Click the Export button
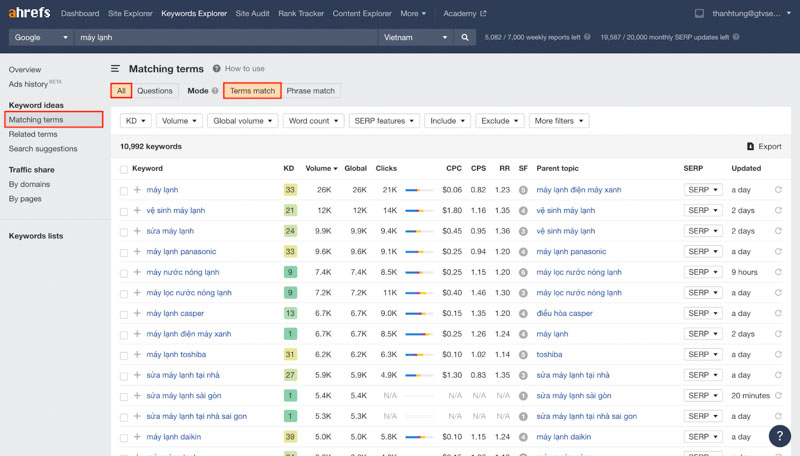Image resolution: width=800 pixels, height=456 pixels. pos(764,147)
